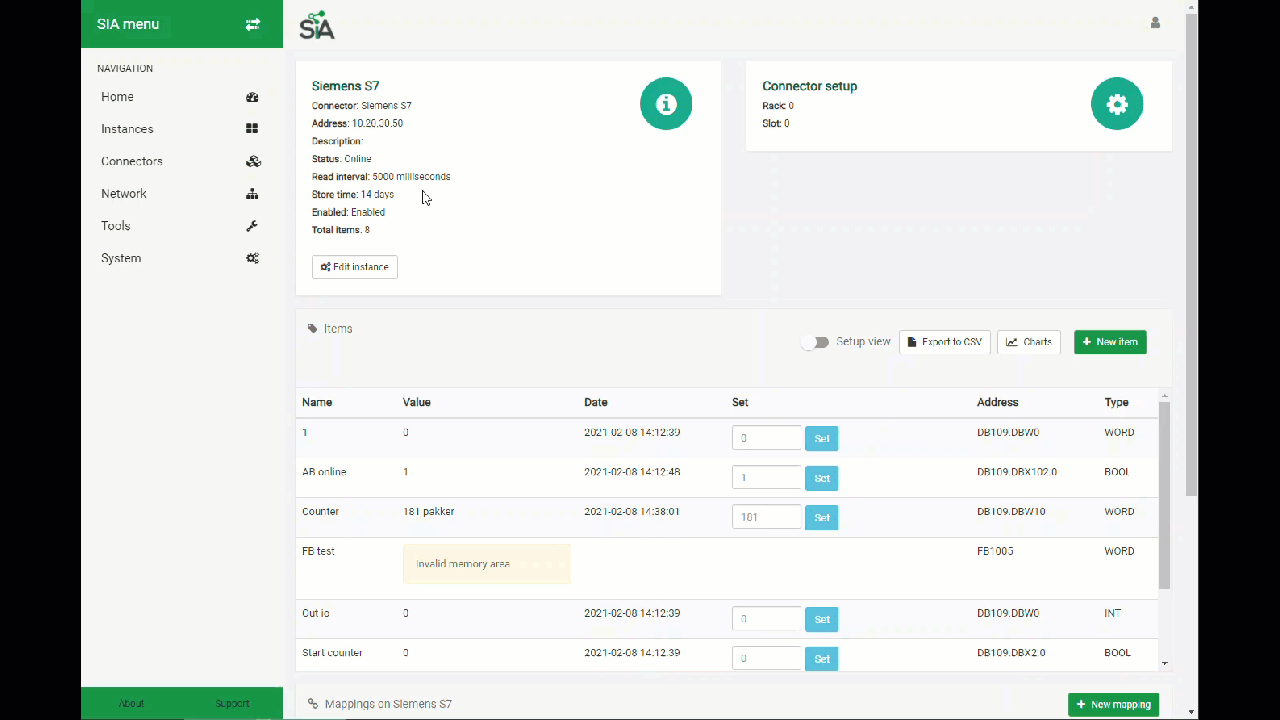Open the Tools wrench icon
The width and height of the screenshot is (1280, 720).
pyautogui.click(x=252, y=226)
